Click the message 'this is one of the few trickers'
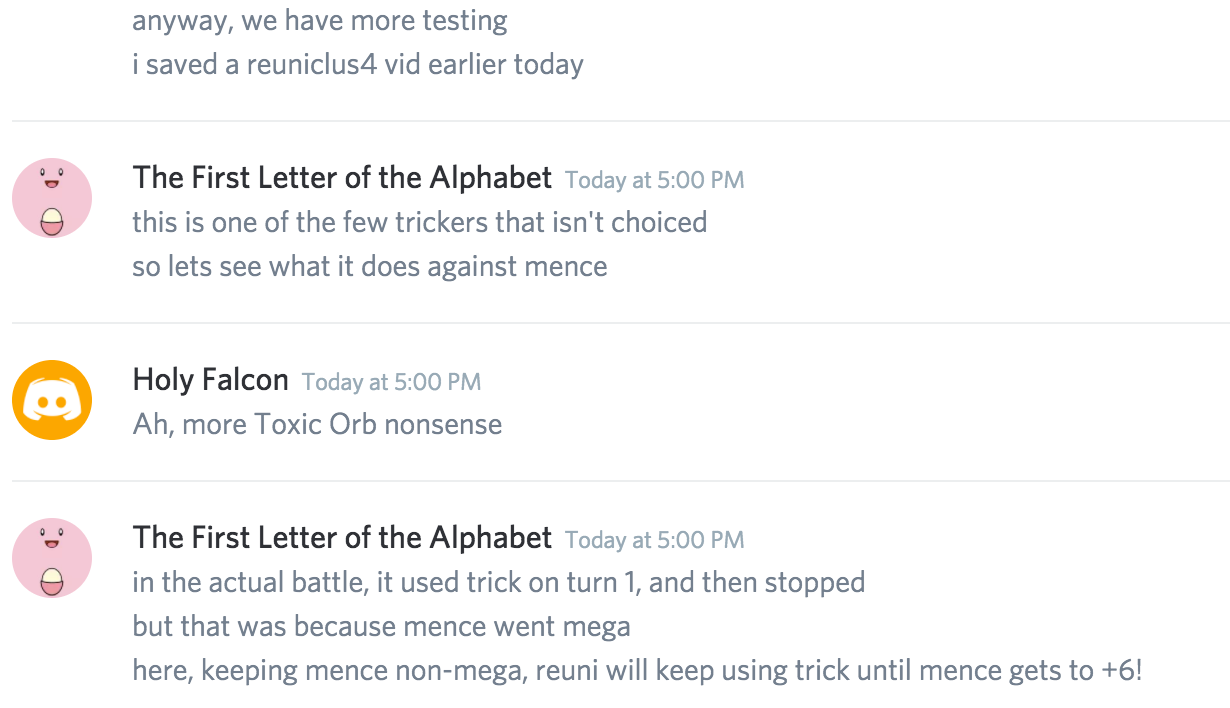 tap(419, 222)
